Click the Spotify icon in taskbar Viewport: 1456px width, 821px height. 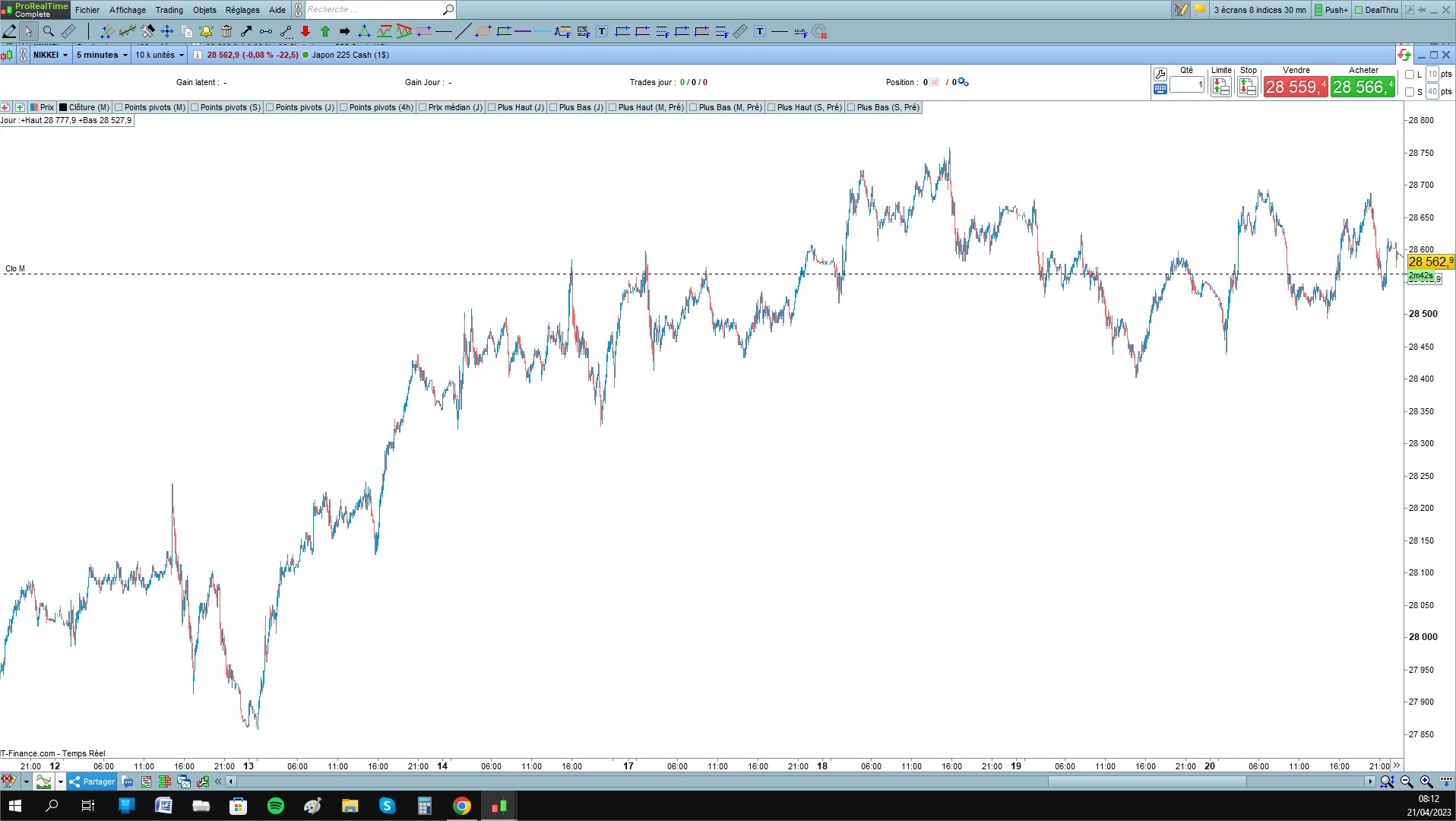[276, 806]
